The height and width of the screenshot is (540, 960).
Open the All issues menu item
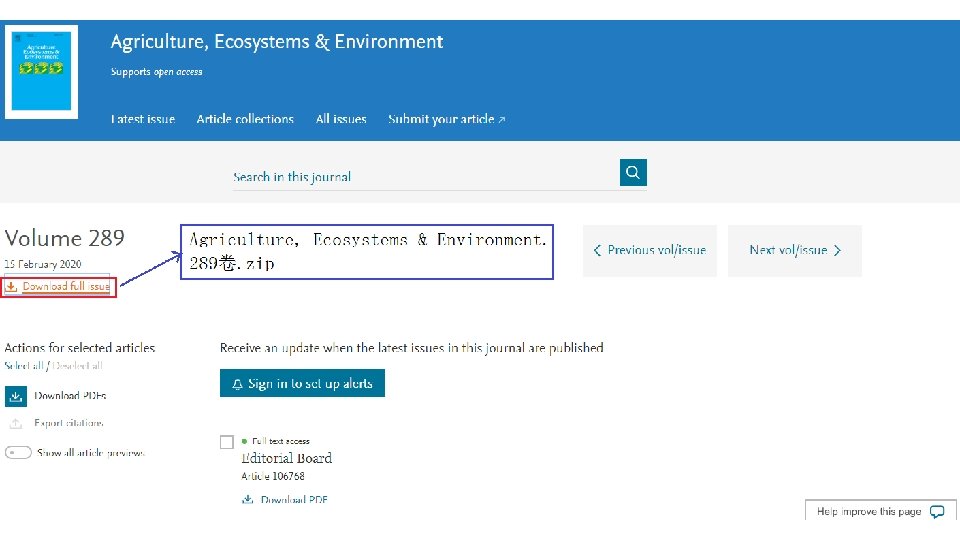coord(341,119)
